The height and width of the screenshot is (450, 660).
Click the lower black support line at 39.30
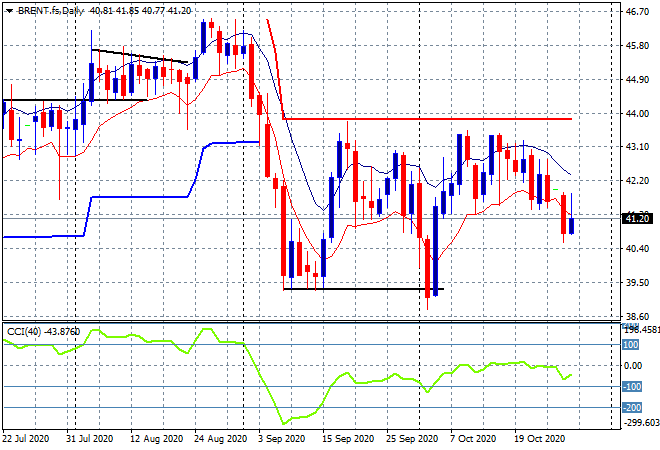[364, 289]
